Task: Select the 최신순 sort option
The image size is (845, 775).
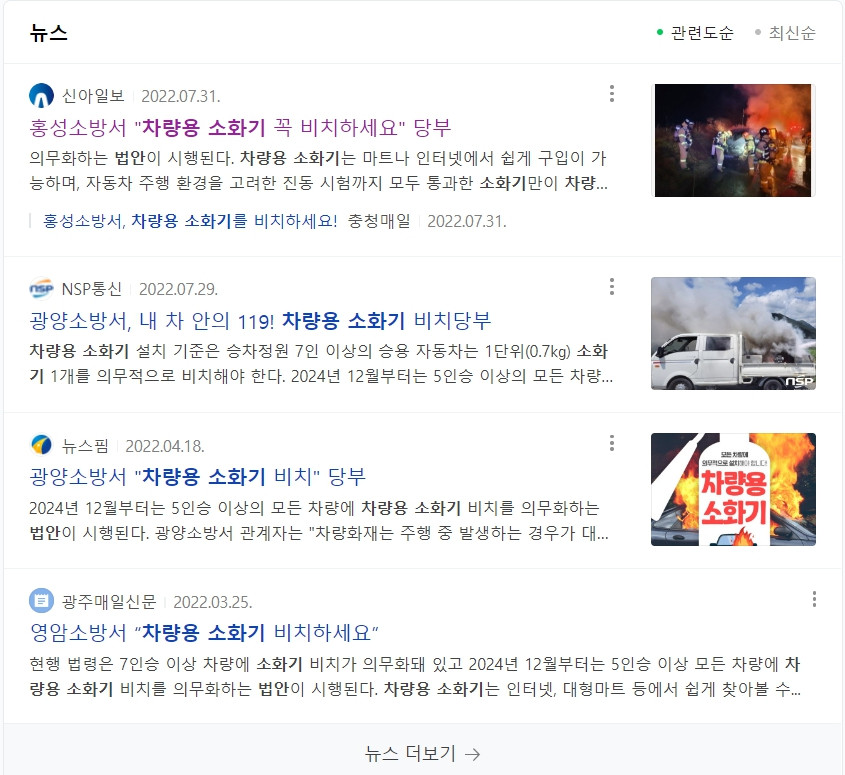Action: (x=785, y=33)
